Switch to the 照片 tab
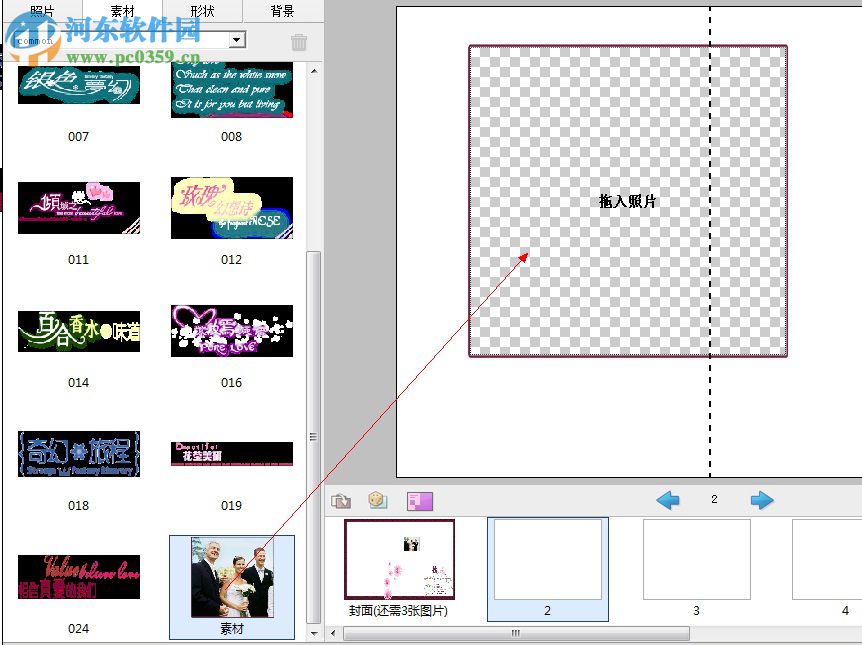862x645 pixels. 40,11
